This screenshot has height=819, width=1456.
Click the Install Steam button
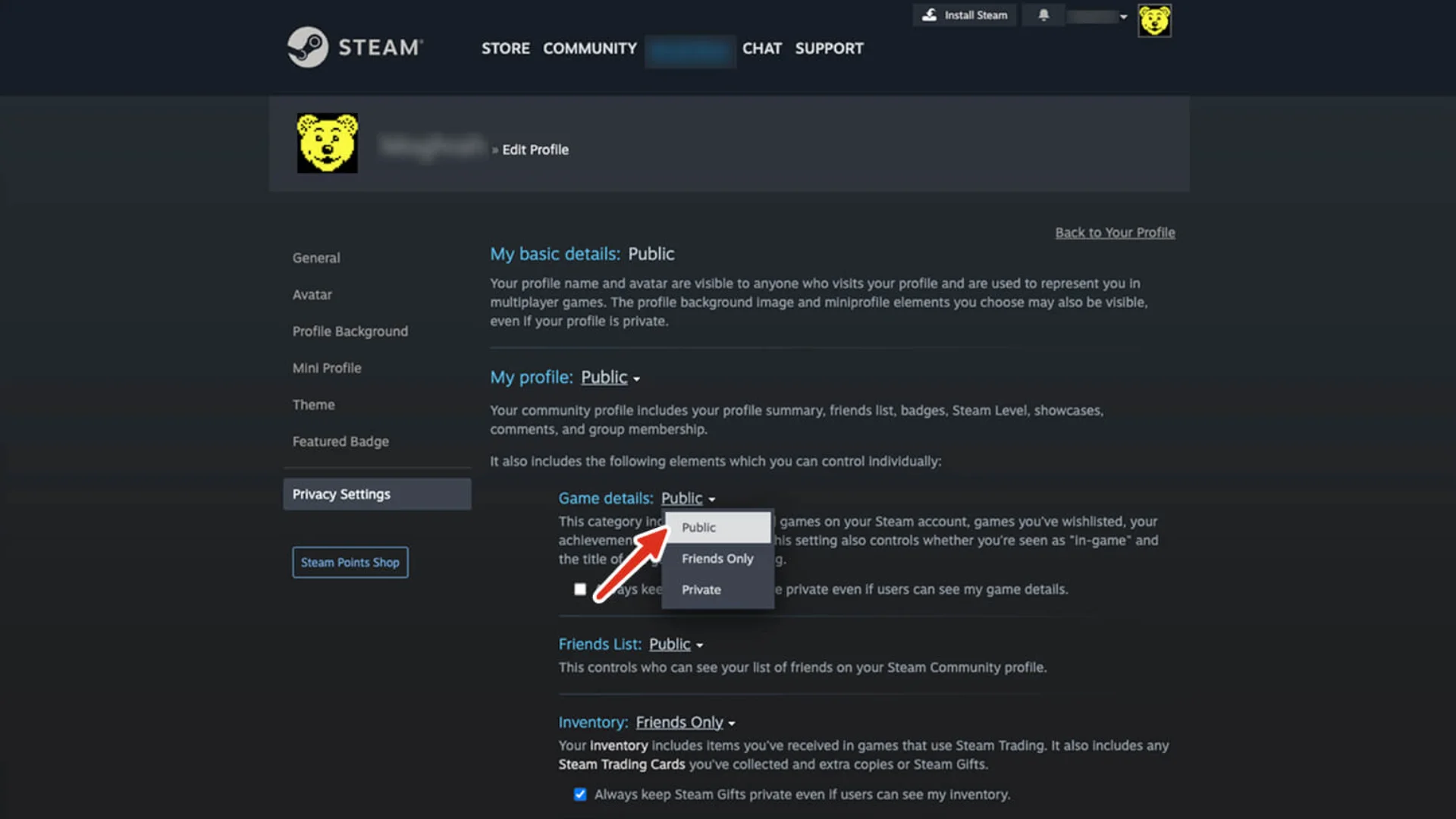click(x=965, y=15)
